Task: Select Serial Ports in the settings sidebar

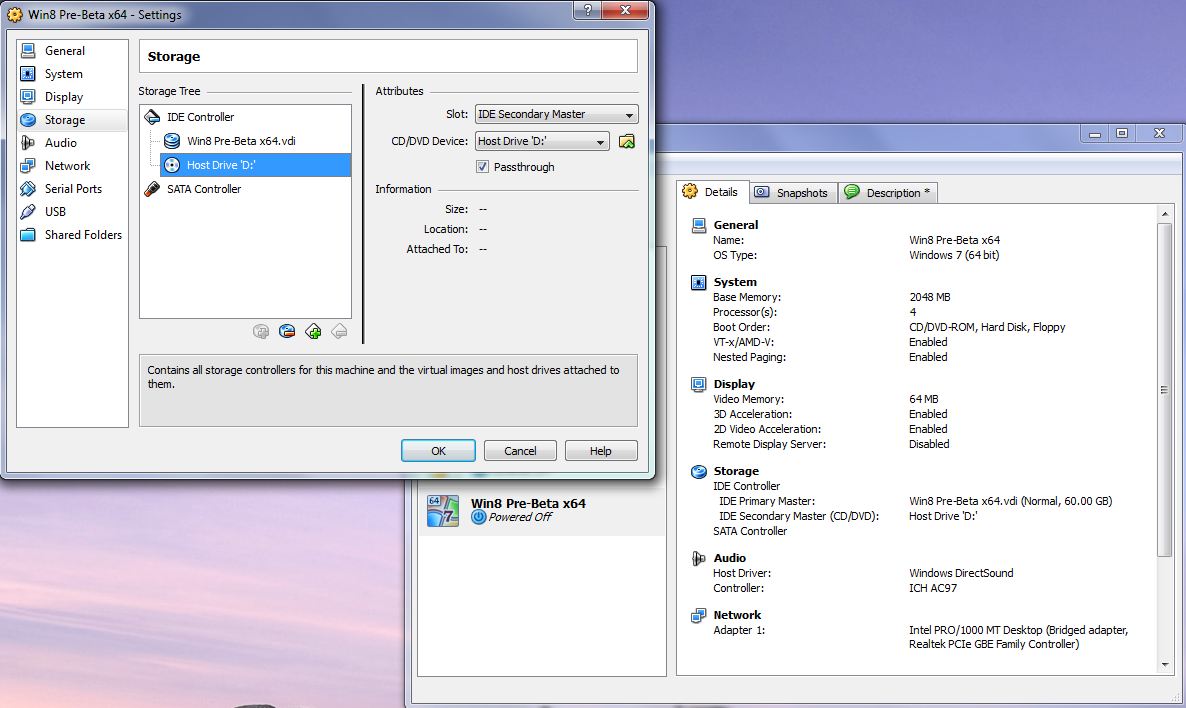Action: tap(73, 189)
